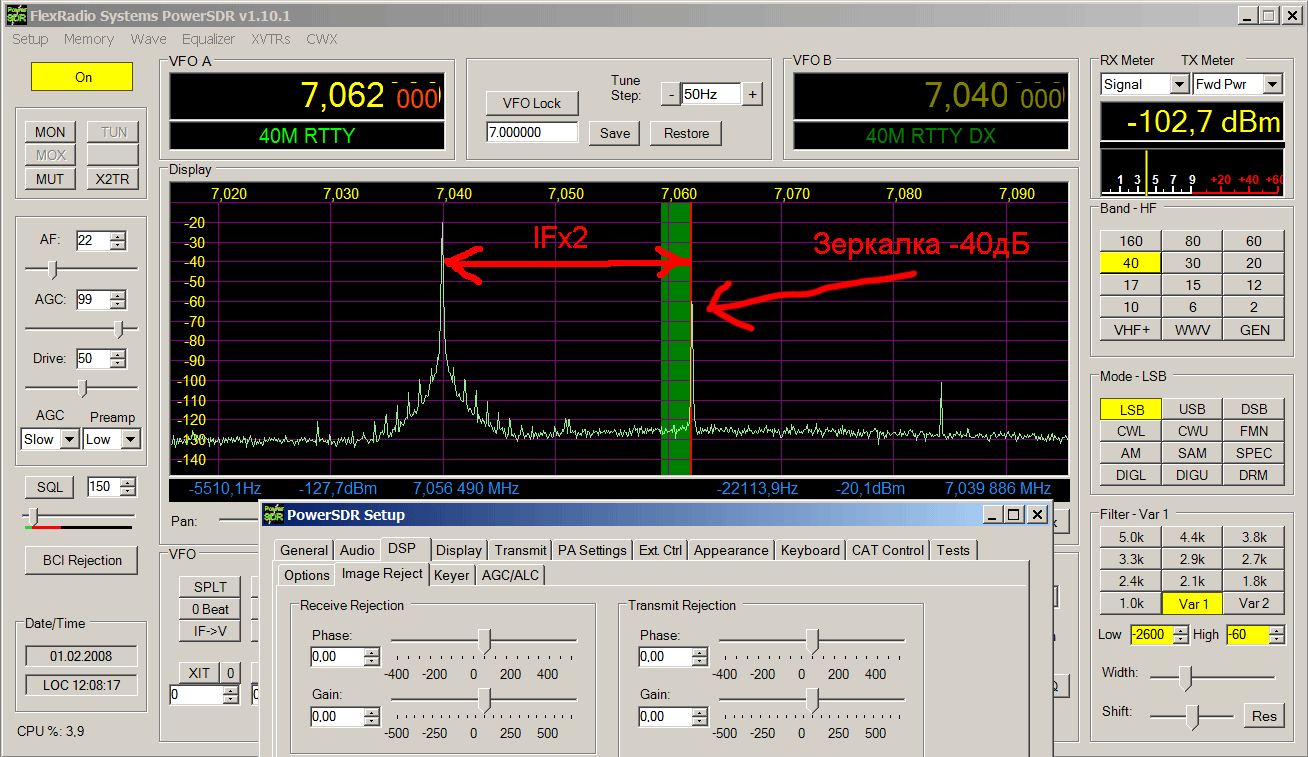1308x757 pixels.
Task: Click the VFO Lock button
Action: coord(531,103)
